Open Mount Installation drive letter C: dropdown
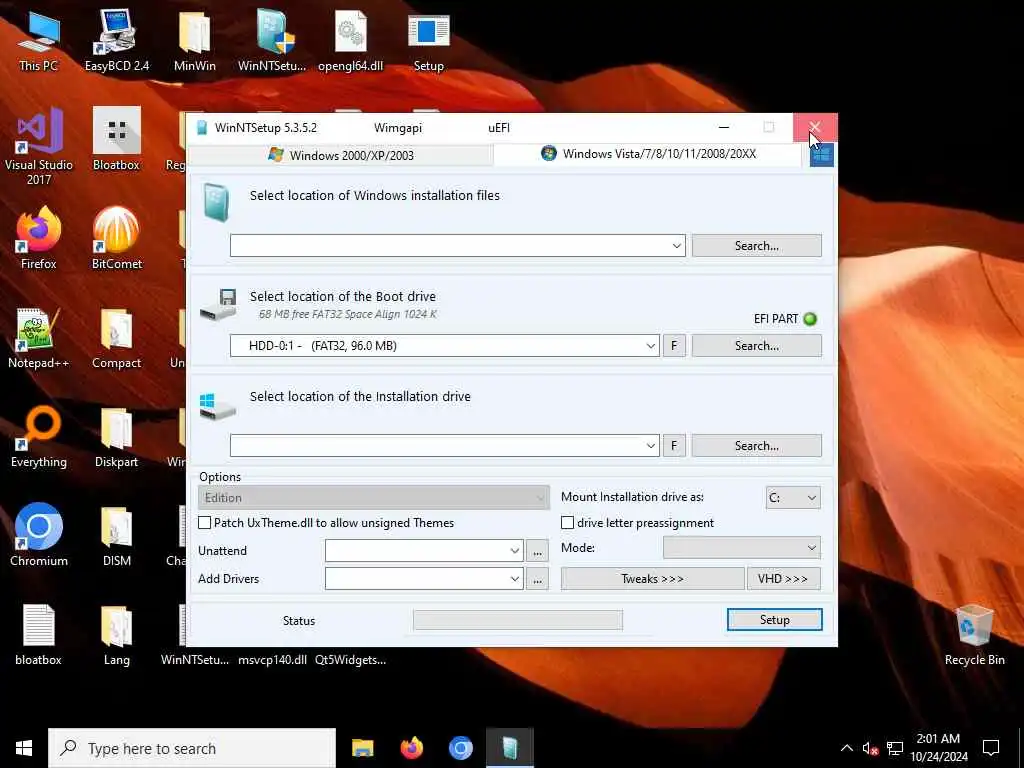Screen dimensions: 1024x768 pos(793,498)
